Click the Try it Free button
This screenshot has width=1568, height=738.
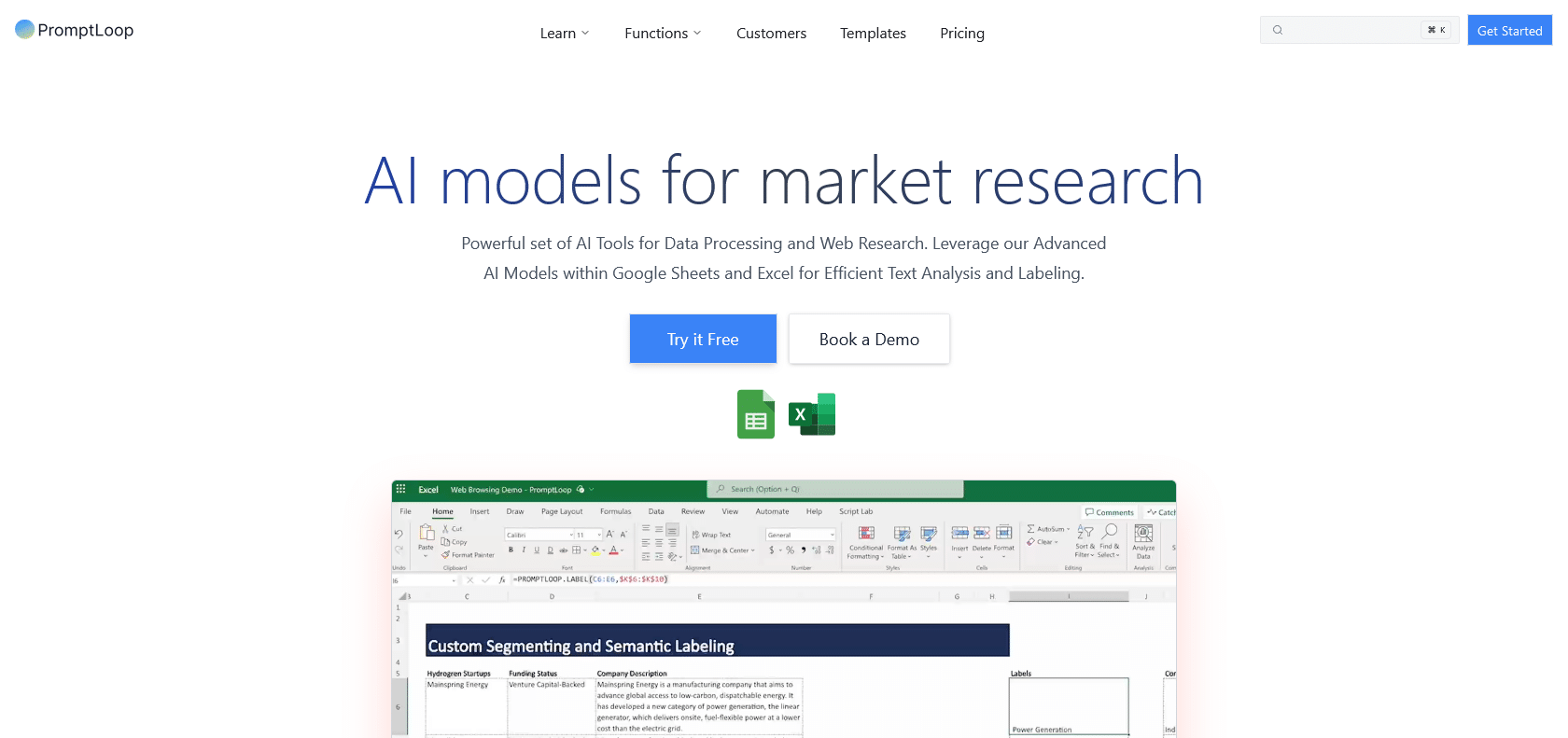pos(703,339)
